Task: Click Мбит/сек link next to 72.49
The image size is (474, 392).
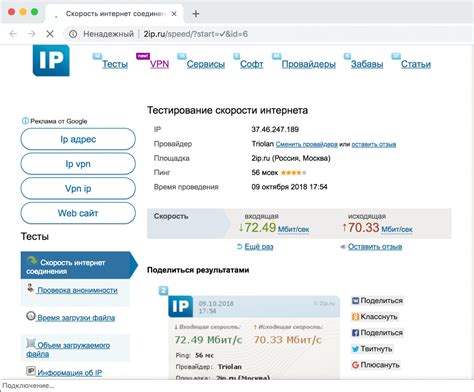Action: point(293,229)
